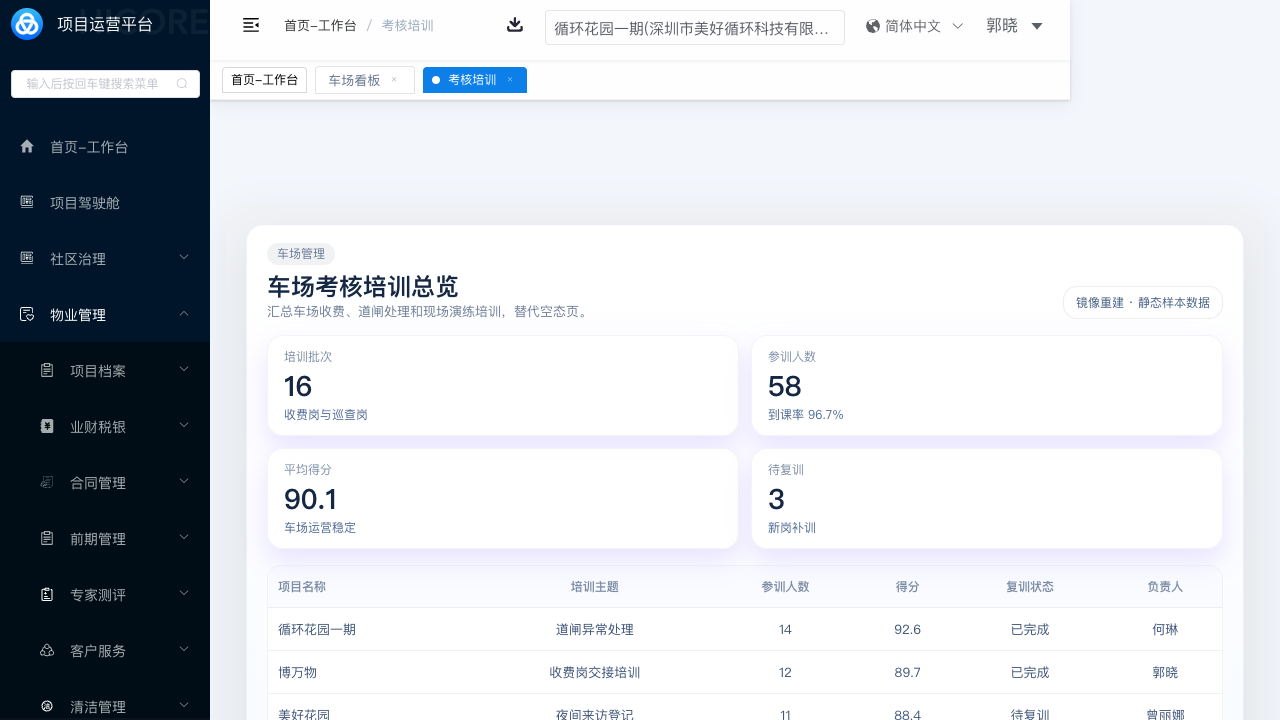Image resolution: width=1280 pixels, height=720 pixels.
Task: Switch to the 首页-工作台 tab
Action: 264,80
